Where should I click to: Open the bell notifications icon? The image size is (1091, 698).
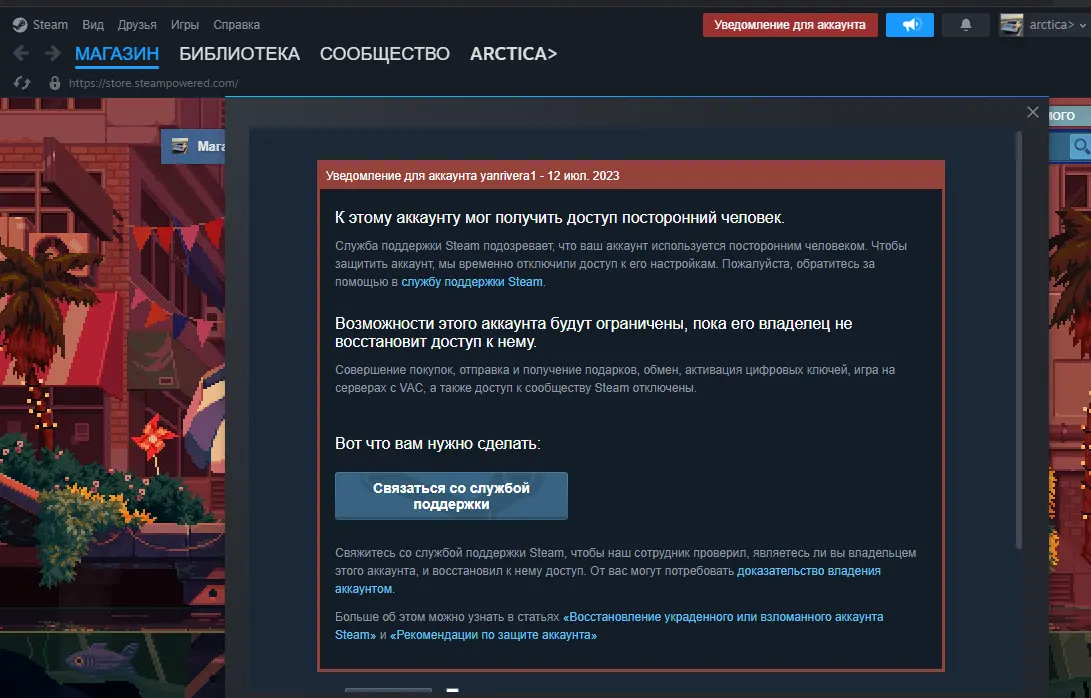click(966, 24)
